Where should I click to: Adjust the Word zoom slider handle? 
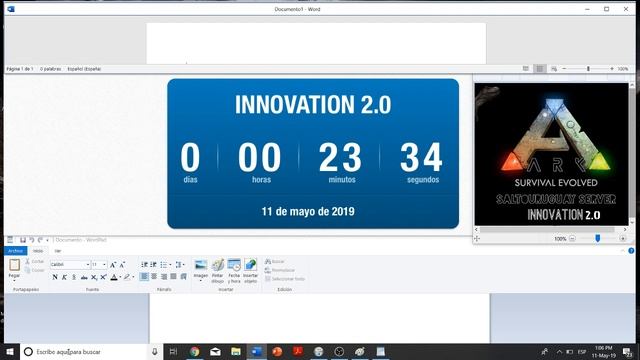point(588,69)
